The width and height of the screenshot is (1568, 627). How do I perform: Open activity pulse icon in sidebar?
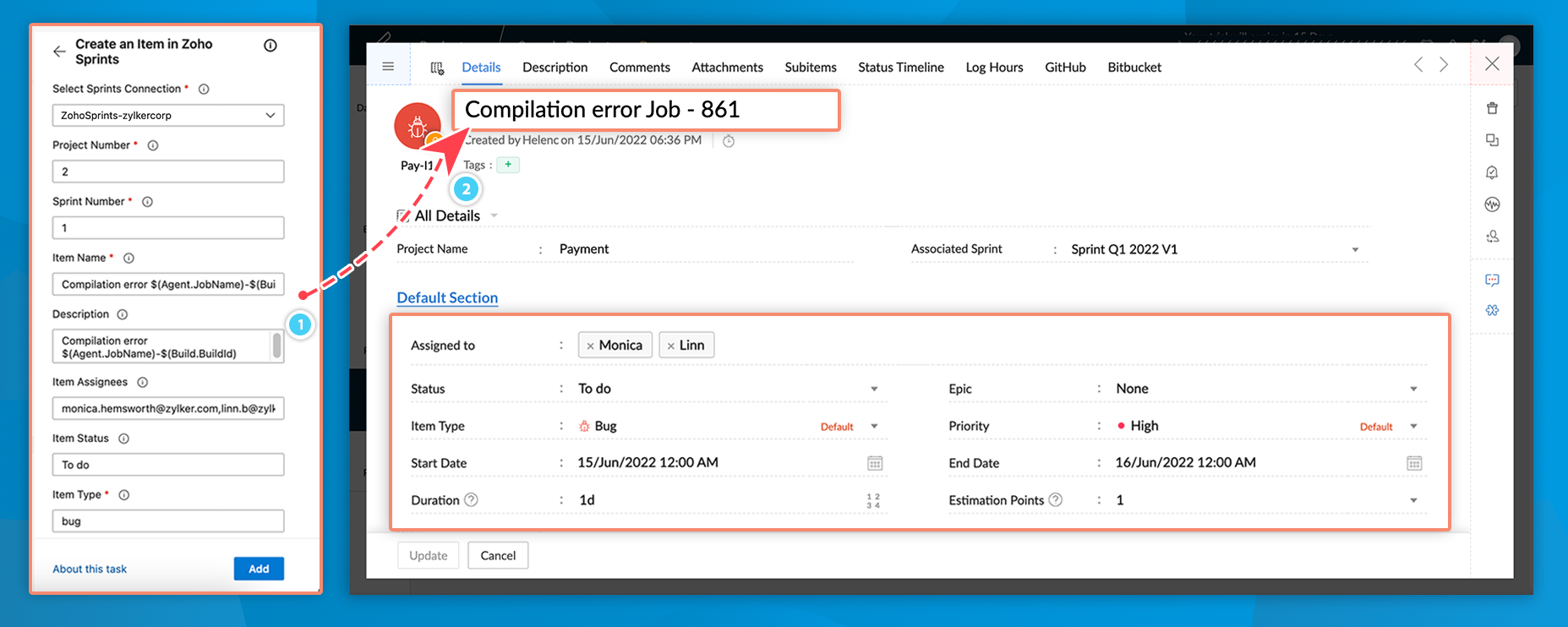tap(1492, 204)
